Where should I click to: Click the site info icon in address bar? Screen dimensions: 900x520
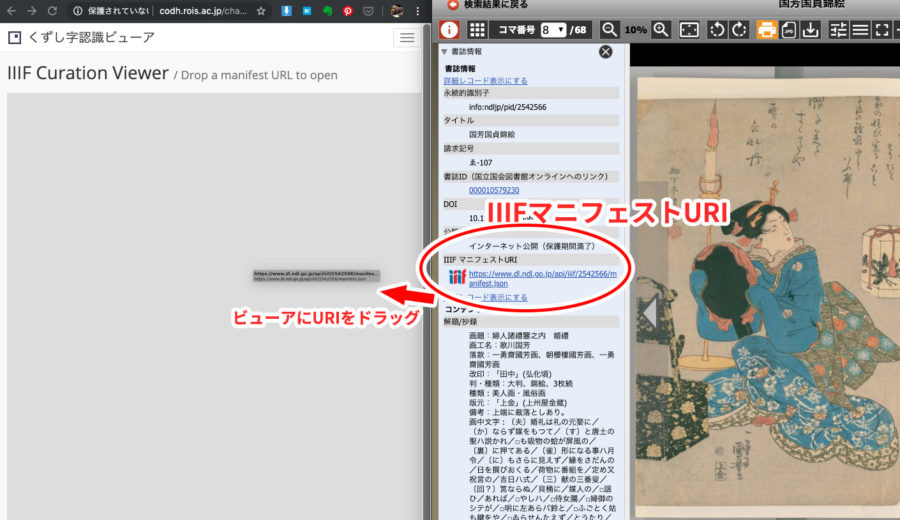[x=77, y=11]
